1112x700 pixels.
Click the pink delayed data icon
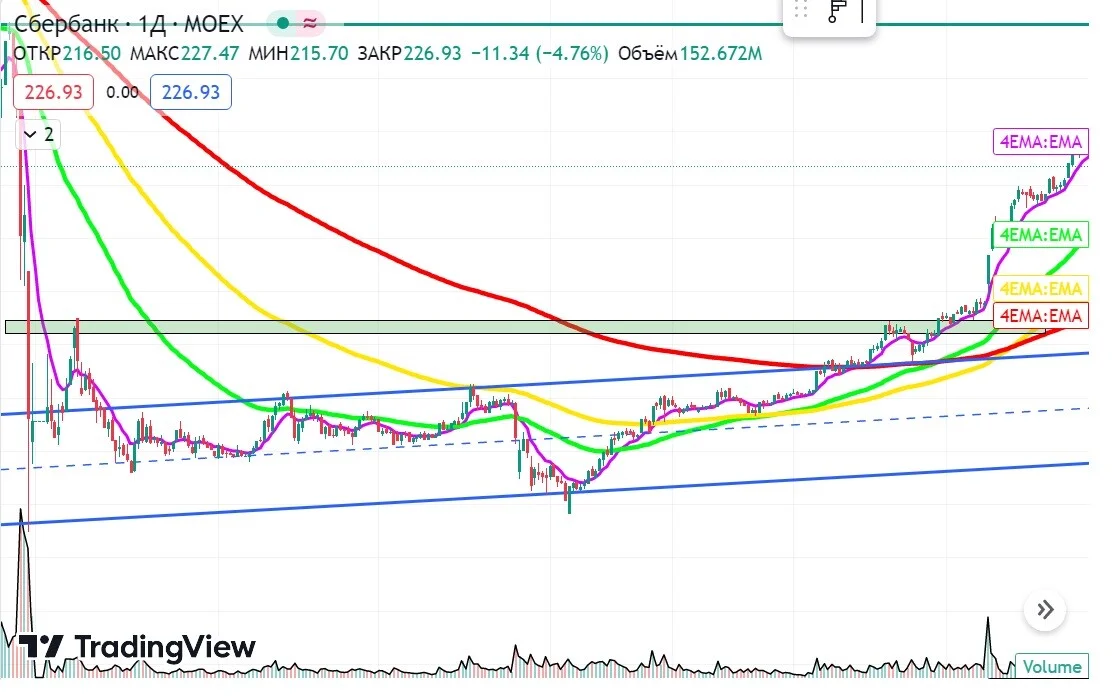click(310, 23)
